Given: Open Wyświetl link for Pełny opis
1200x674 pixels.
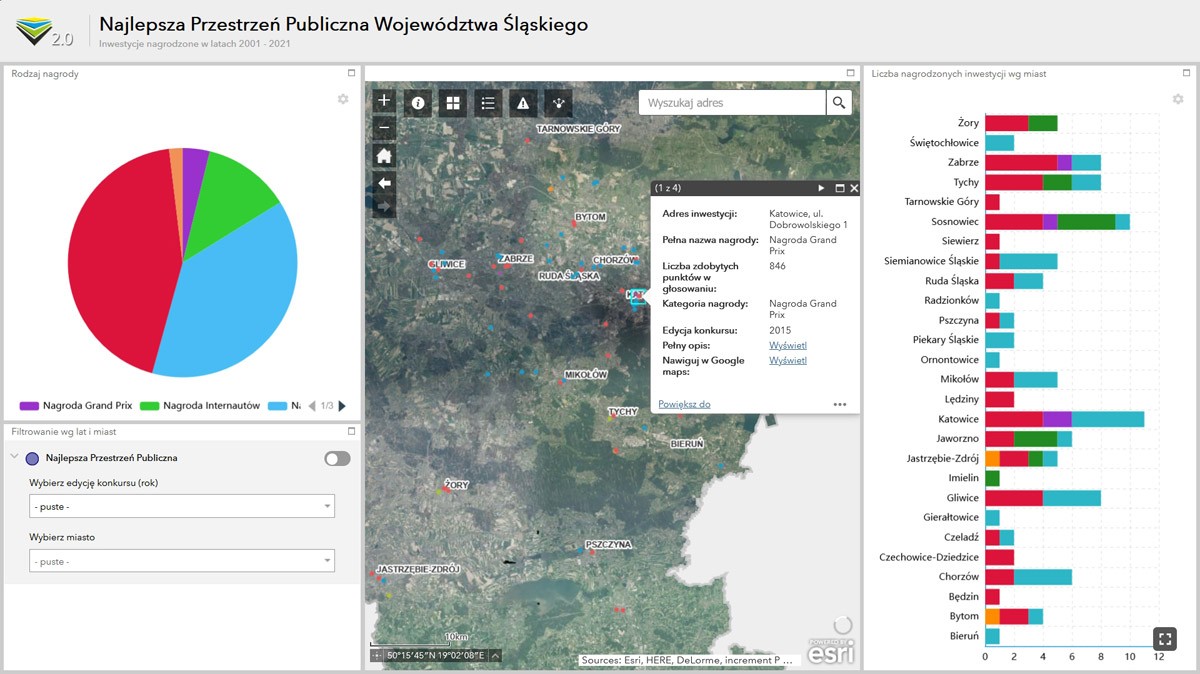Looking at the screenshot, I should pos(787,345).
